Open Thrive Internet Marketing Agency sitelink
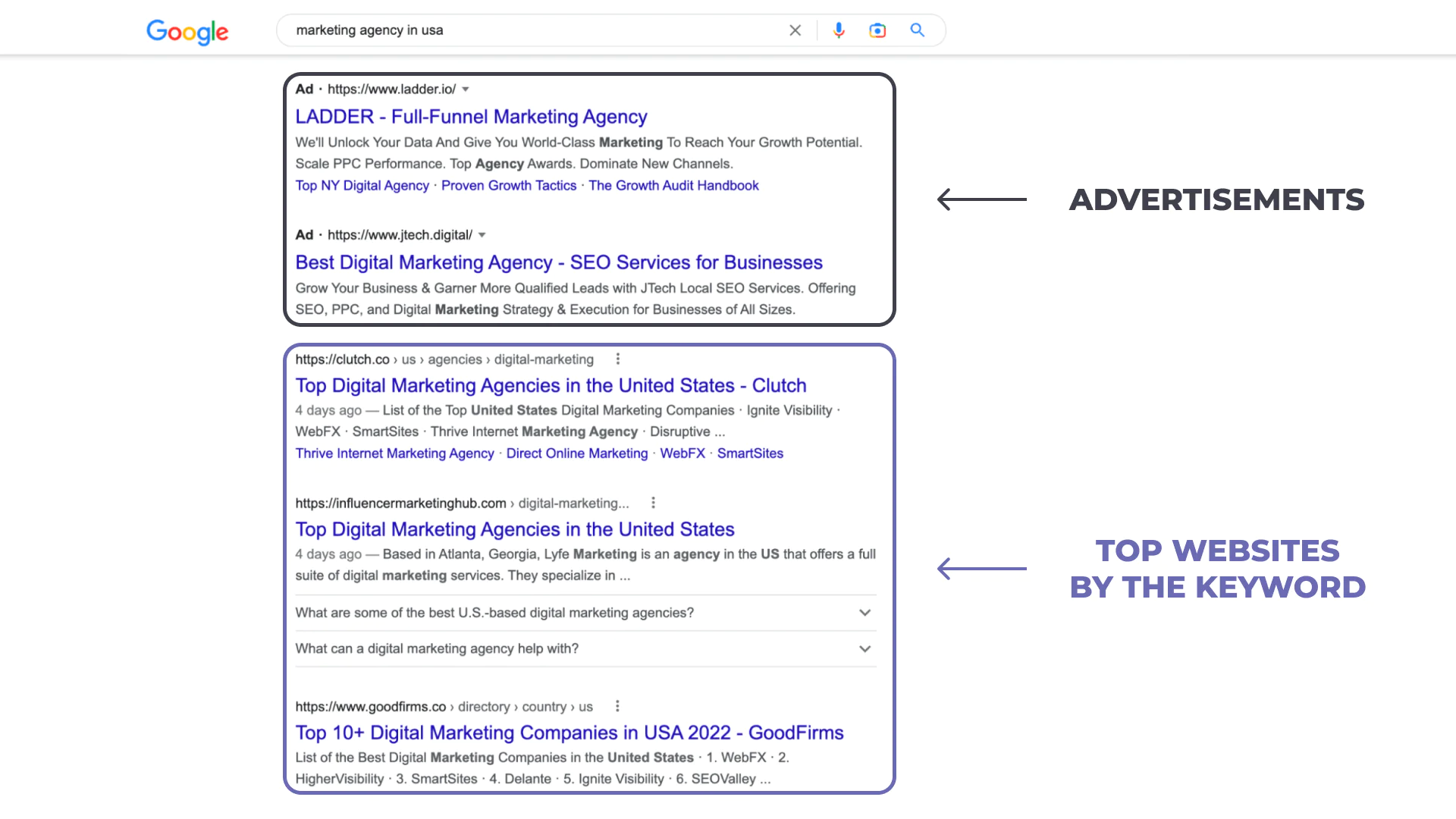The width and height of the screenshot is (1456, 819). coord(394,453)
